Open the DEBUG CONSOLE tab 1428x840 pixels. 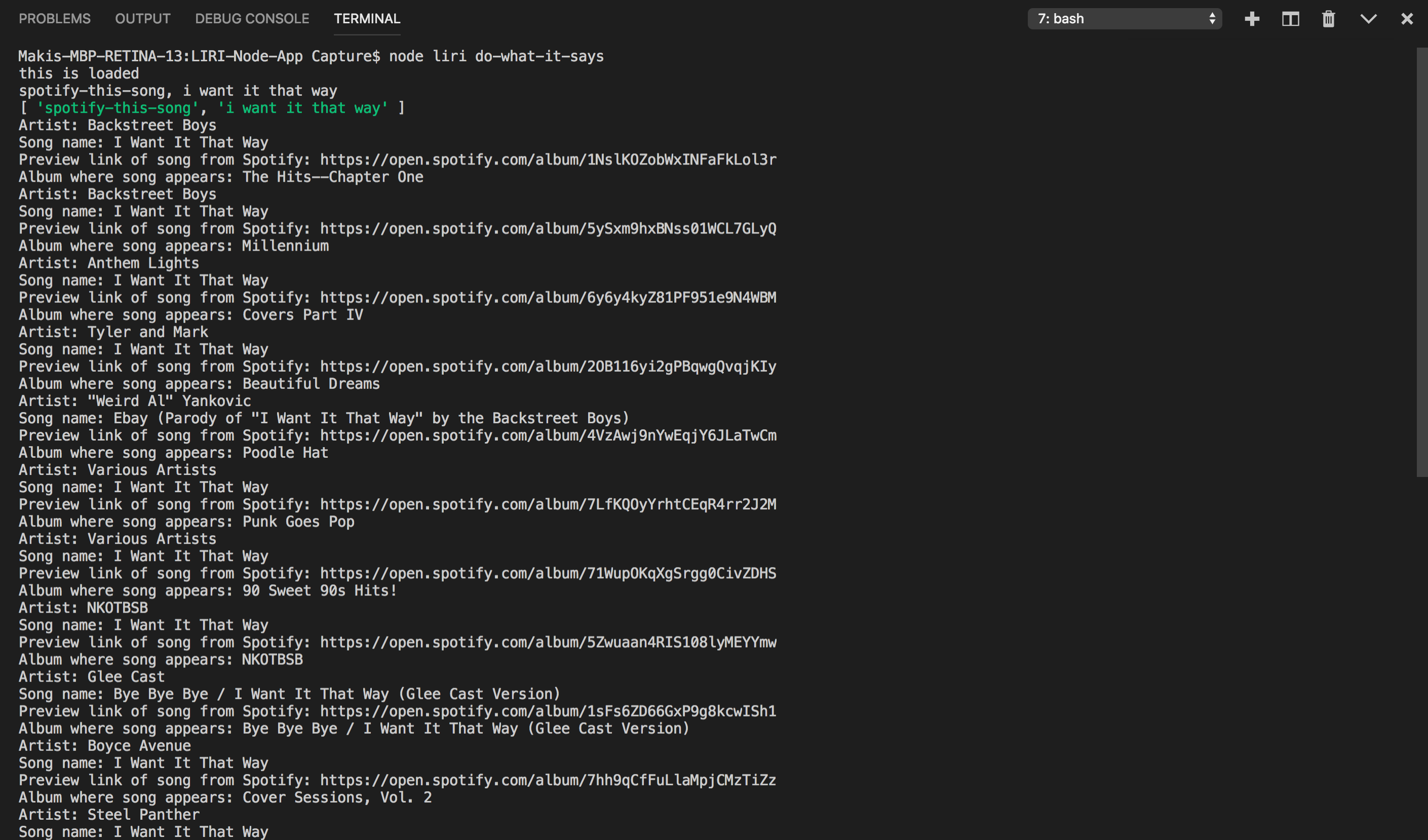point(252,19)
